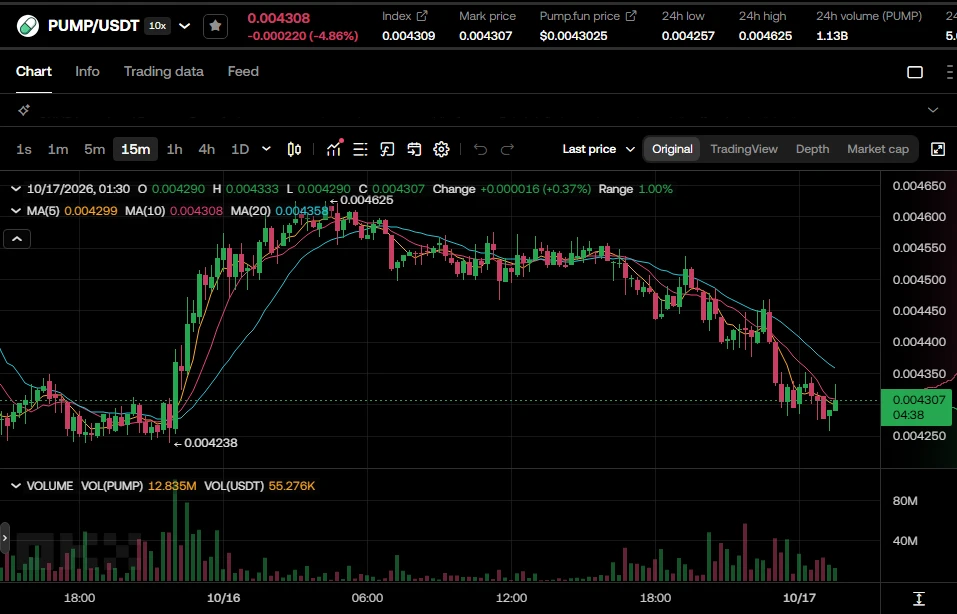
Task: Undo the last chart action
Action: [x=480, y=149]
